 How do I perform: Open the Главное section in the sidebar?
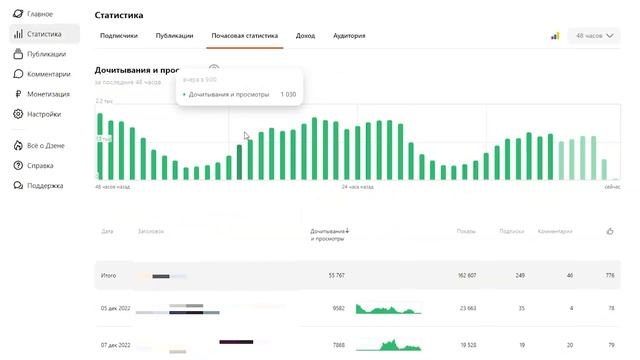(33, 14)
